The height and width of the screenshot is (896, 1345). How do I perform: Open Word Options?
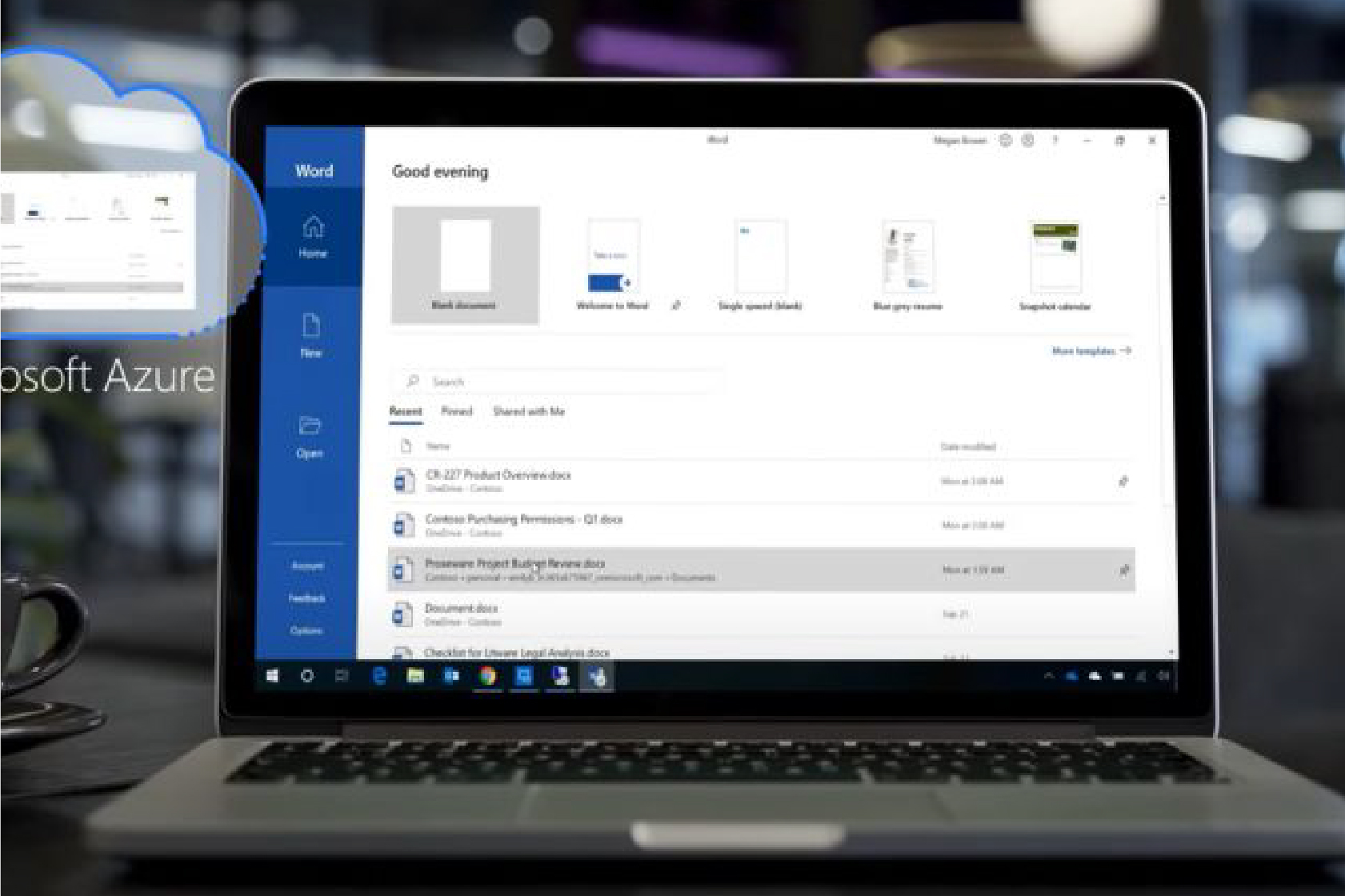[x=306, y=630]
